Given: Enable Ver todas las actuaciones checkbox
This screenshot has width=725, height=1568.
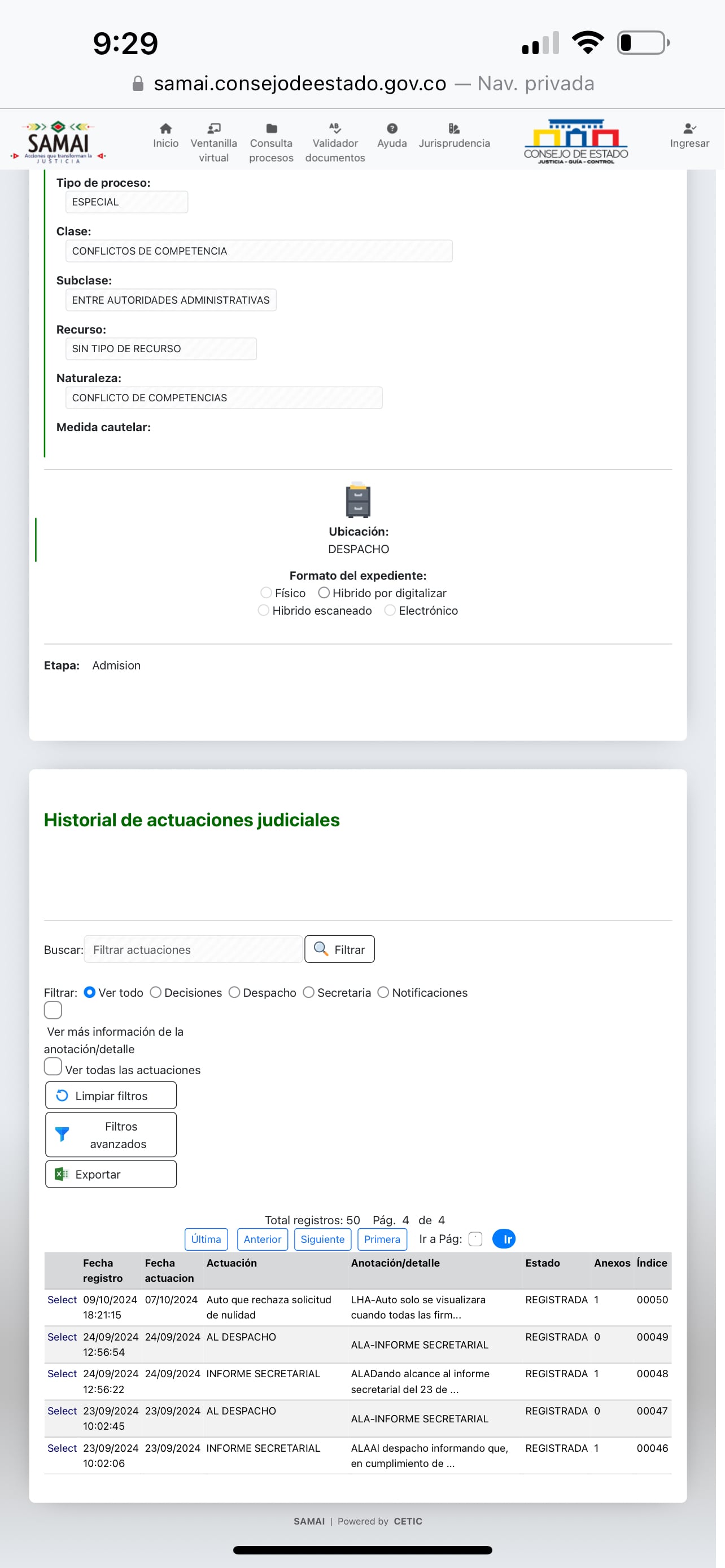Looking at the screenshot, I should (x=53, y=1066).
